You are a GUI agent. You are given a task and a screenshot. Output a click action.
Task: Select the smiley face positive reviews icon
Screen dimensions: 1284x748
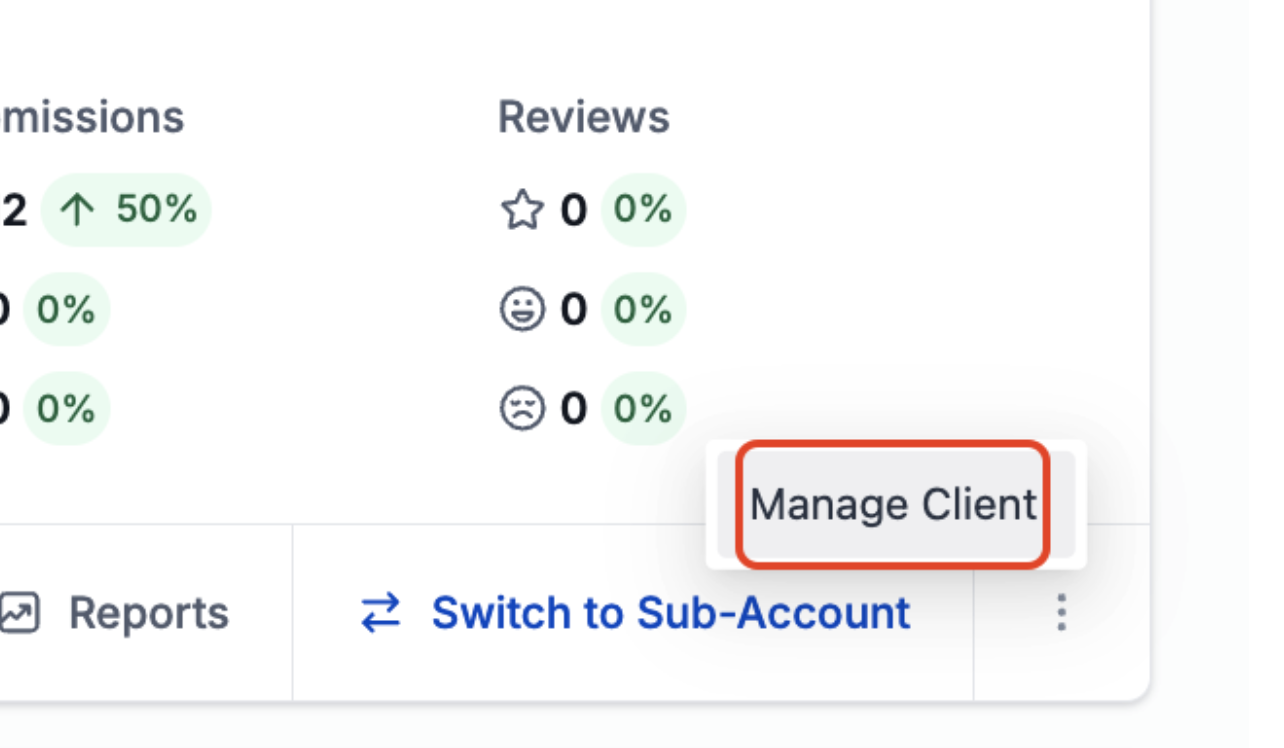522,309
